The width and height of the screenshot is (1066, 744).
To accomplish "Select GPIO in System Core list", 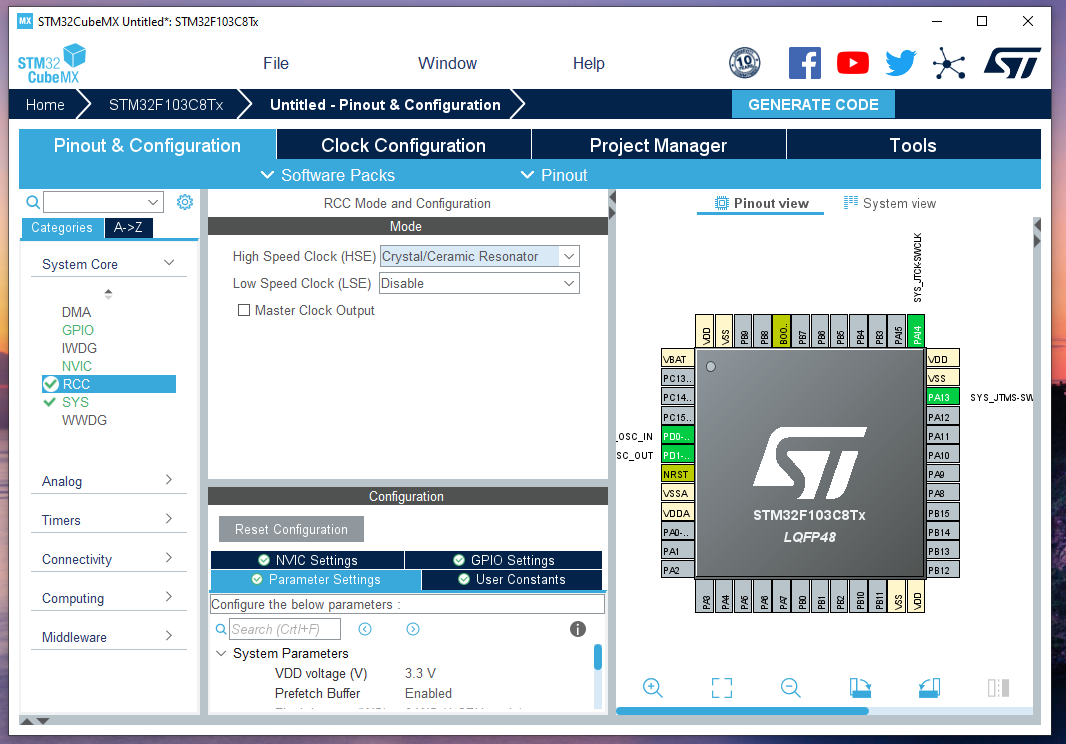I will coord(78,330).
